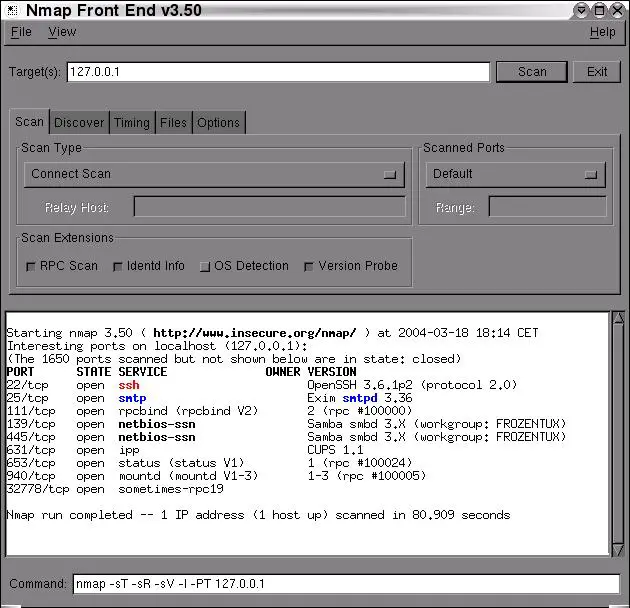Click the Scan button
The width and height of the screenshot is (630, 608).
[x=532, y=72]
